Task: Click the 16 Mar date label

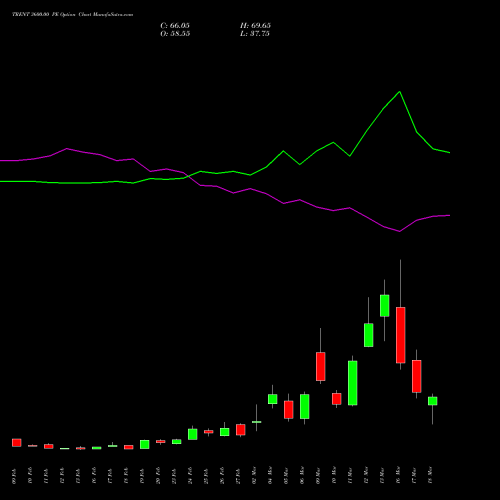Action: click(398, 476)
